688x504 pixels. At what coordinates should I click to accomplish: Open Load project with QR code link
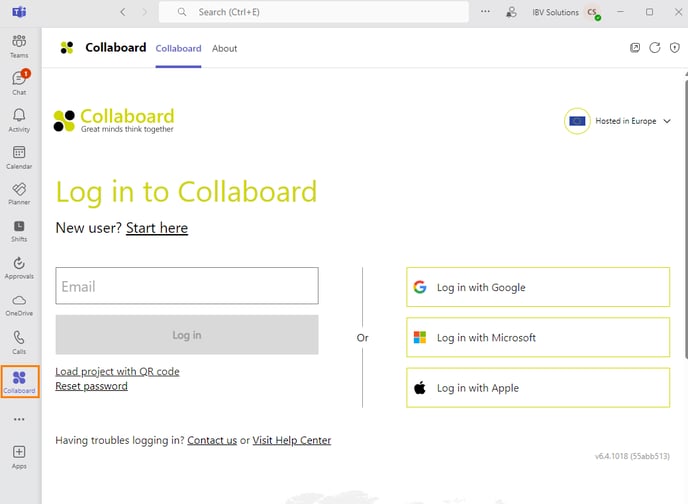(117, 372)
